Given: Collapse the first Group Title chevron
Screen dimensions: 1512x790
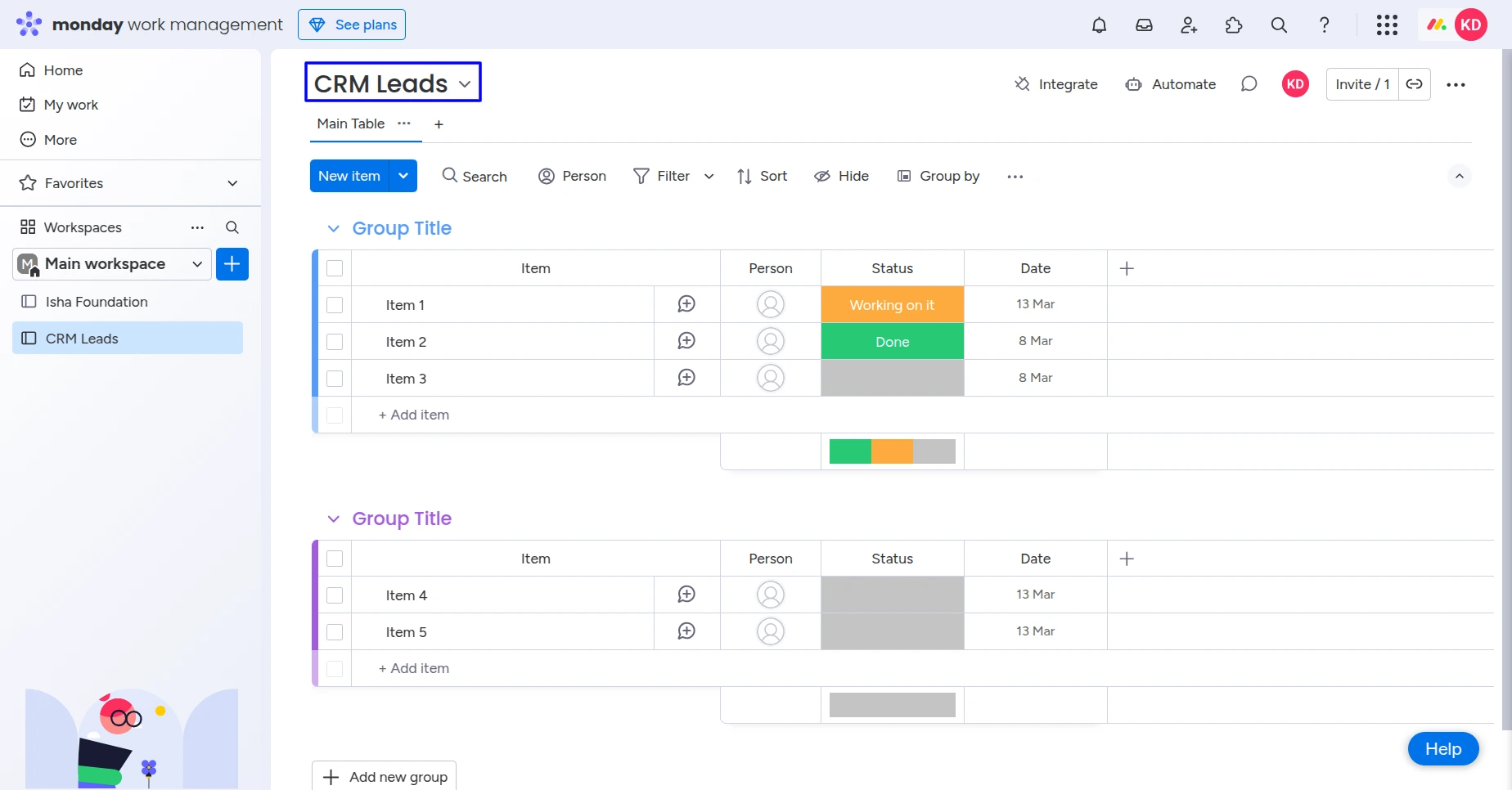Looking at the screenshot, I should [x=333, y=229].
